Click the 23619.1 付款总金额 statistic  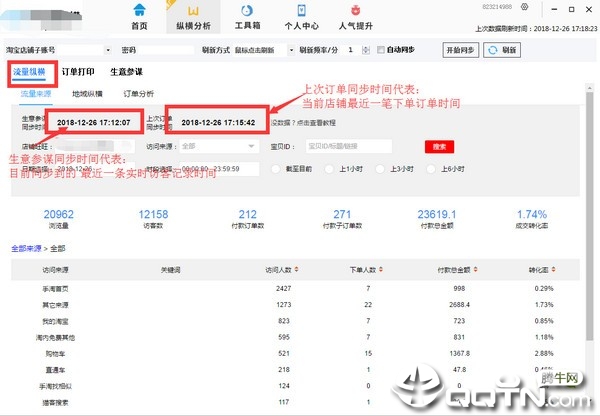[x=437, y=219]
